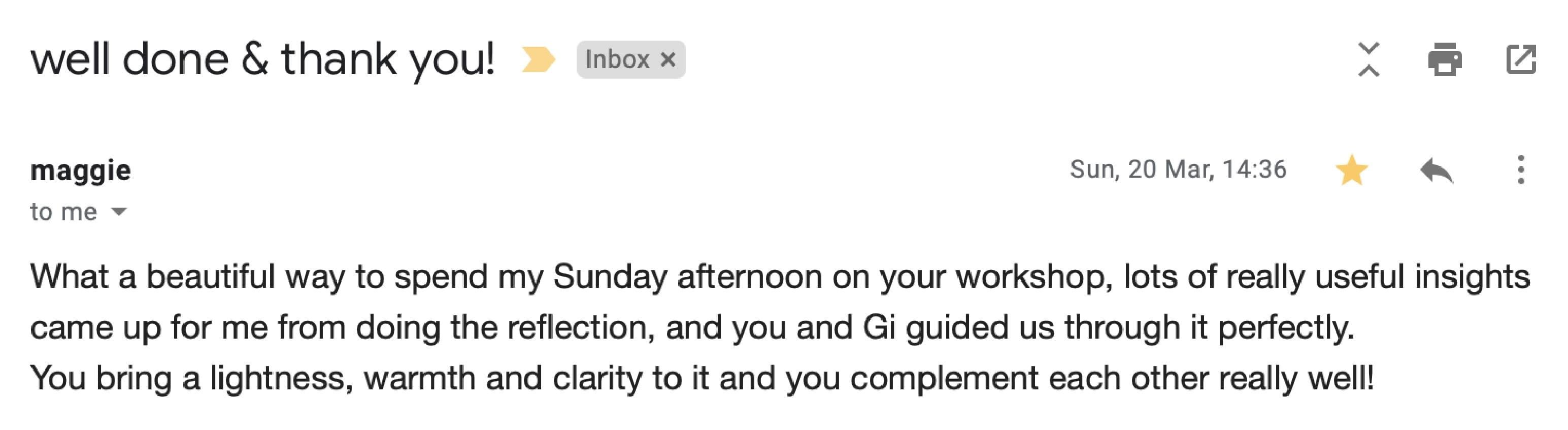The width and height of the screenshot is (1568, 430).
Task: Collapse all messages in the conversation
Action: click(1369, 60)
